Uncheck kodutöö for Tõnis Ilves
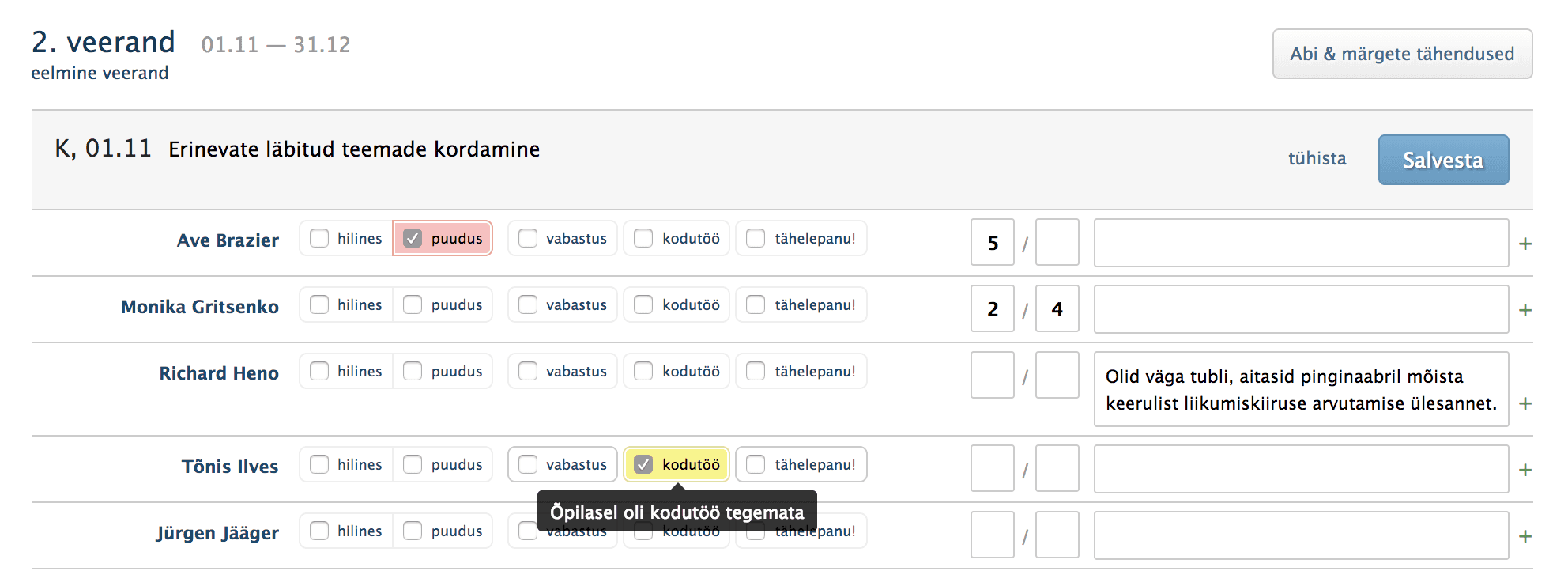Screen dimensions: 1568x571 click(644, 464)
